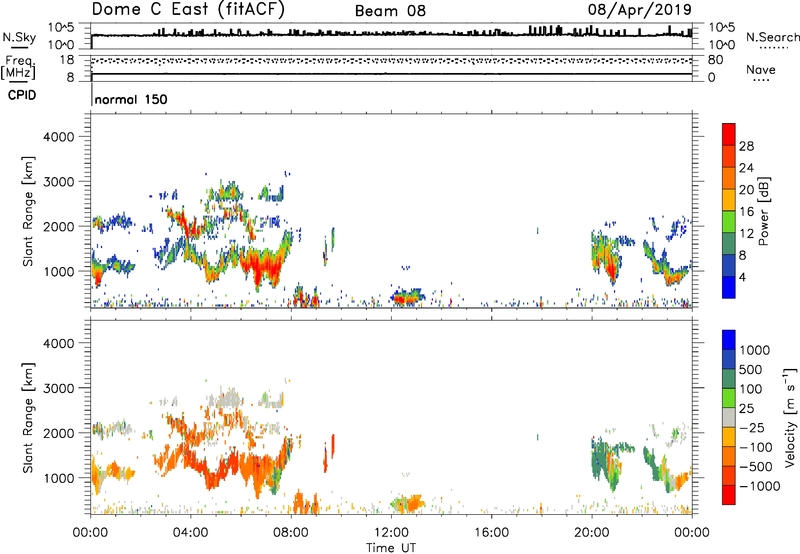
Task: Click the date '08/Apr/2019'
Action: [639, 10]
